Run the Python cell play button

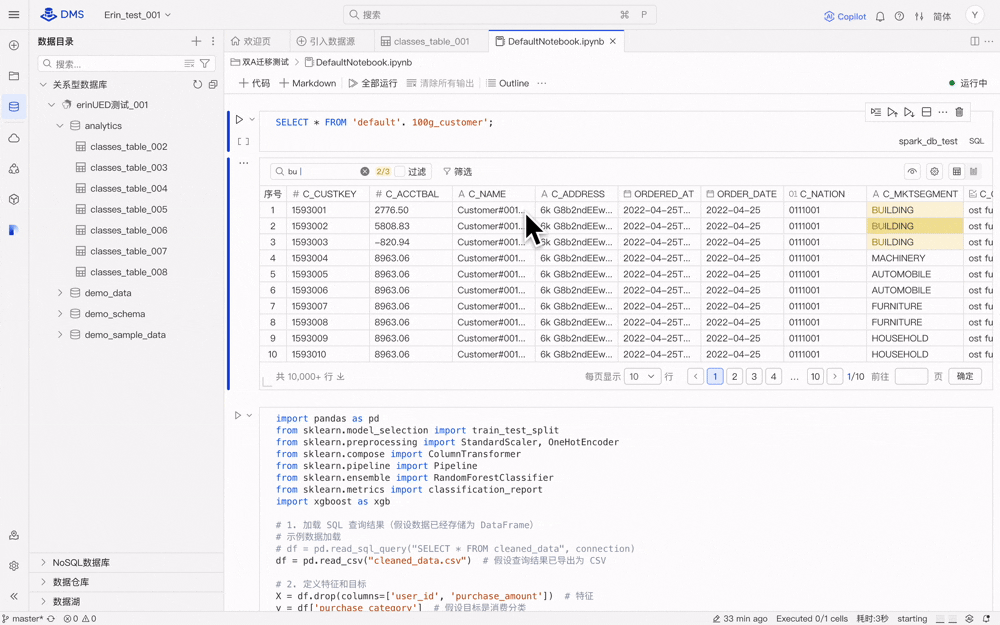click(238, 415)
